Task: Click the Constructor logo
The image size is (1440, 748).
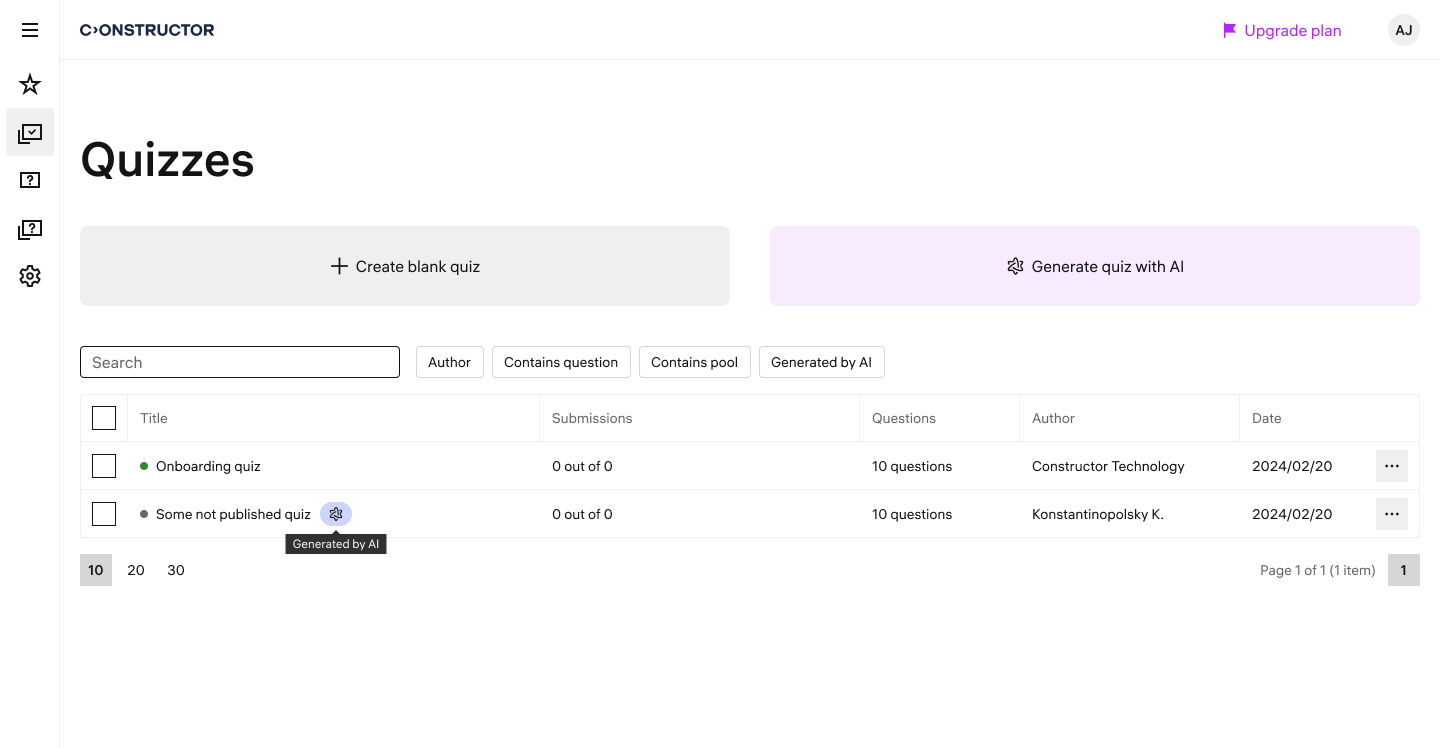Action: point(147,30)
